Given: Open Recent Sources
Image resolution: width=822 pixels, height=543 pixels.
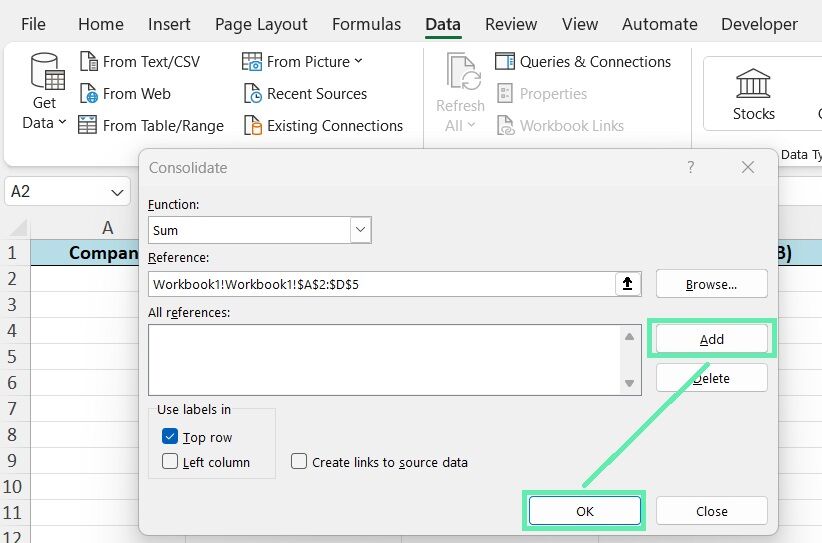Looking at the screenshot, I should (x=305, y=94).
